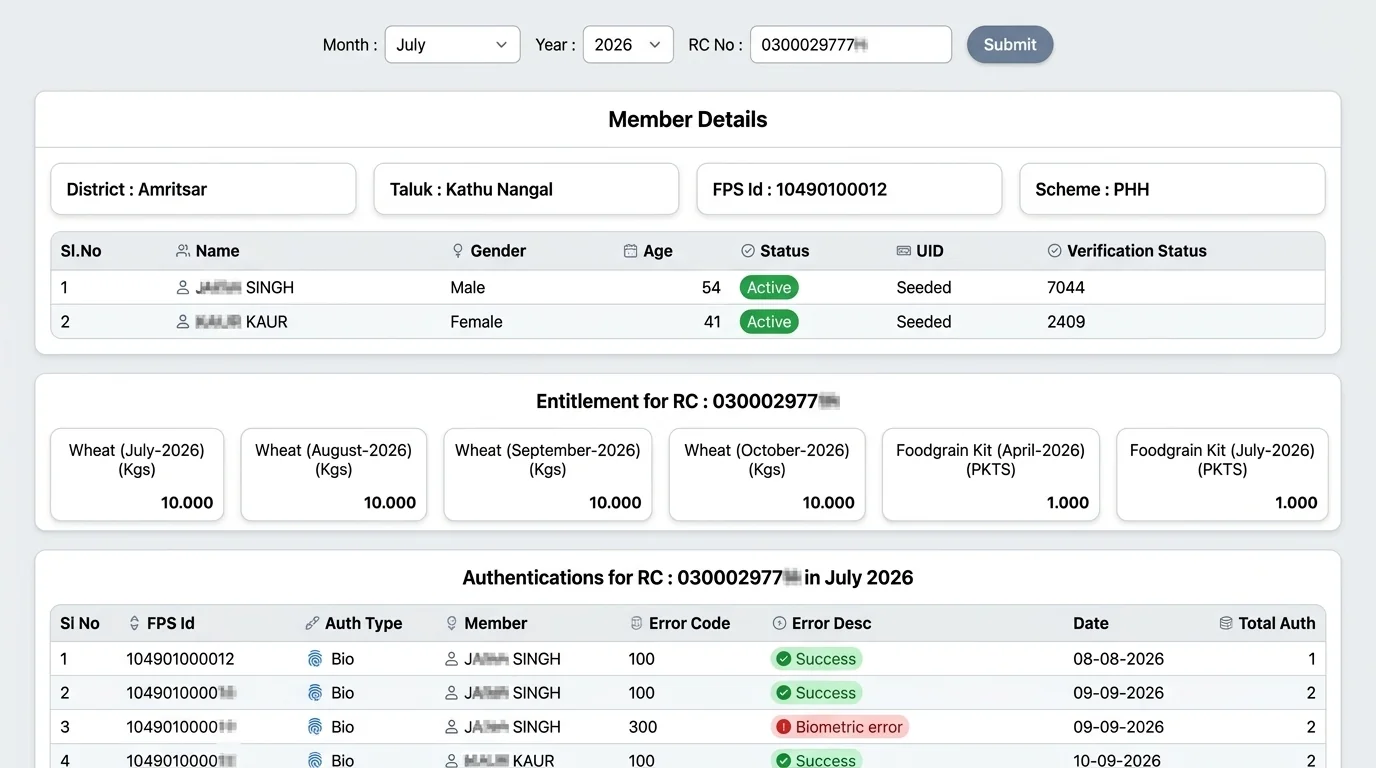Focus the RC No input field

pos(851,44)
